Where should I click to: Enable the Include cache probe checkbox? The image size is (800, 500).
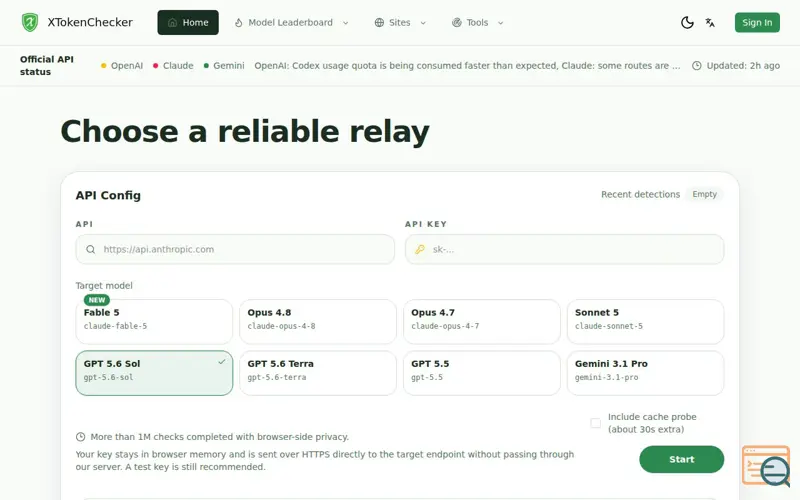click(x=595, y=423)
